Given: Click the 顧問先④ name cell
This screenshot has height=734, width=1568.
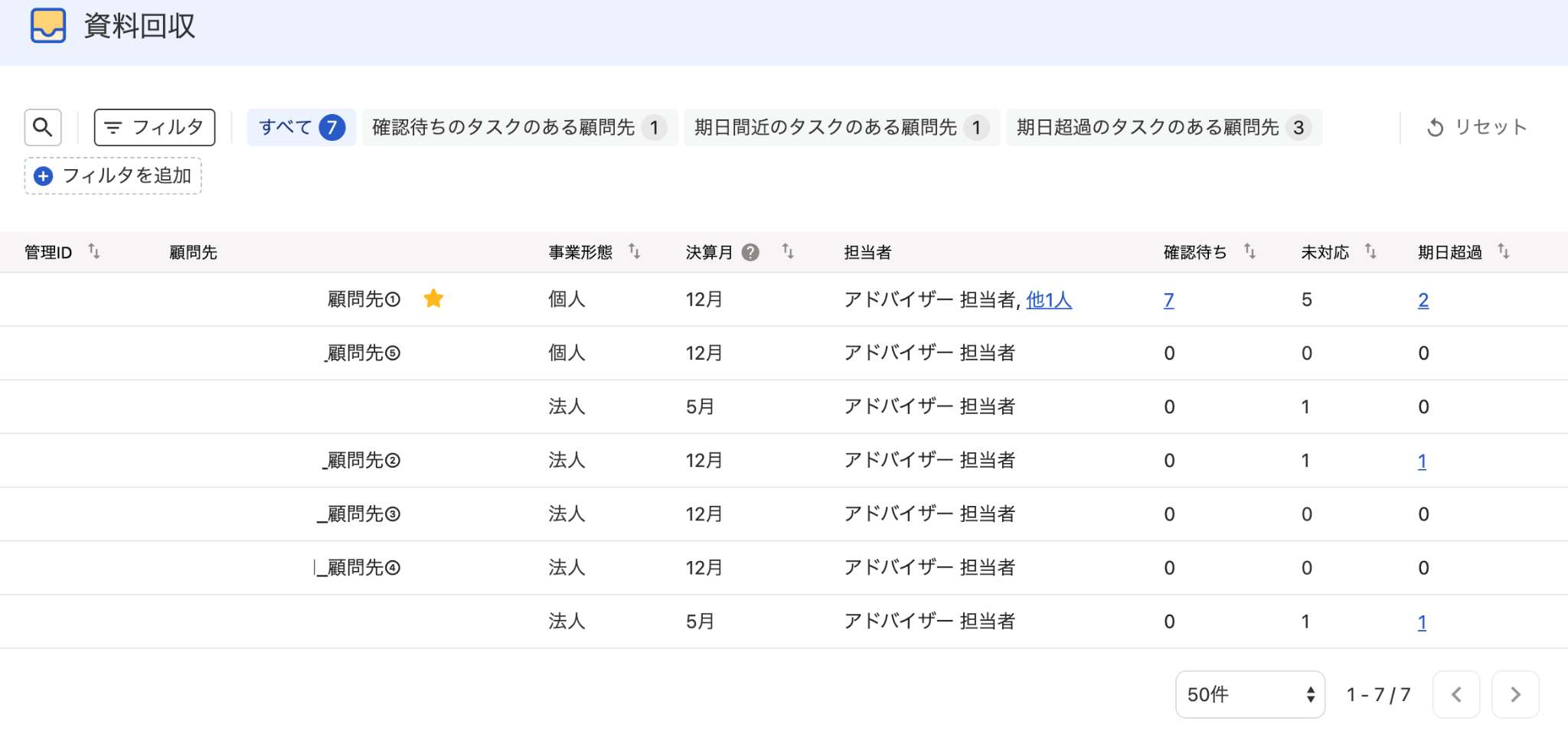Looking at the screenshot, I should point(358,567).
